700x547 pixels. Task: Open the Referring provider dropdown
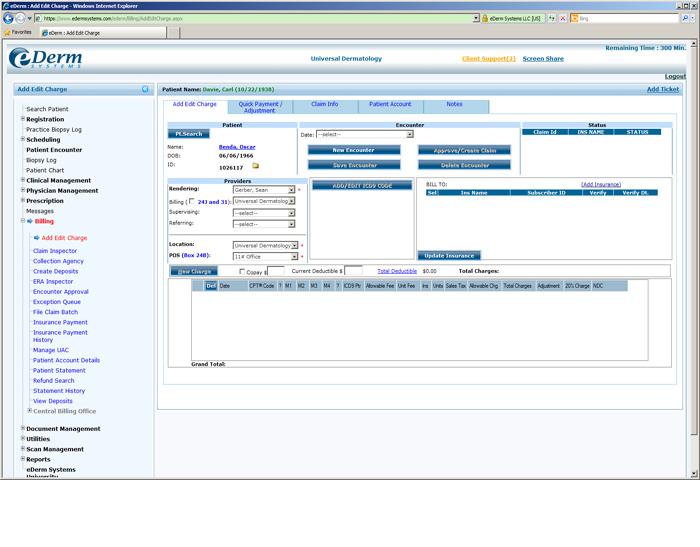point(264,224)
